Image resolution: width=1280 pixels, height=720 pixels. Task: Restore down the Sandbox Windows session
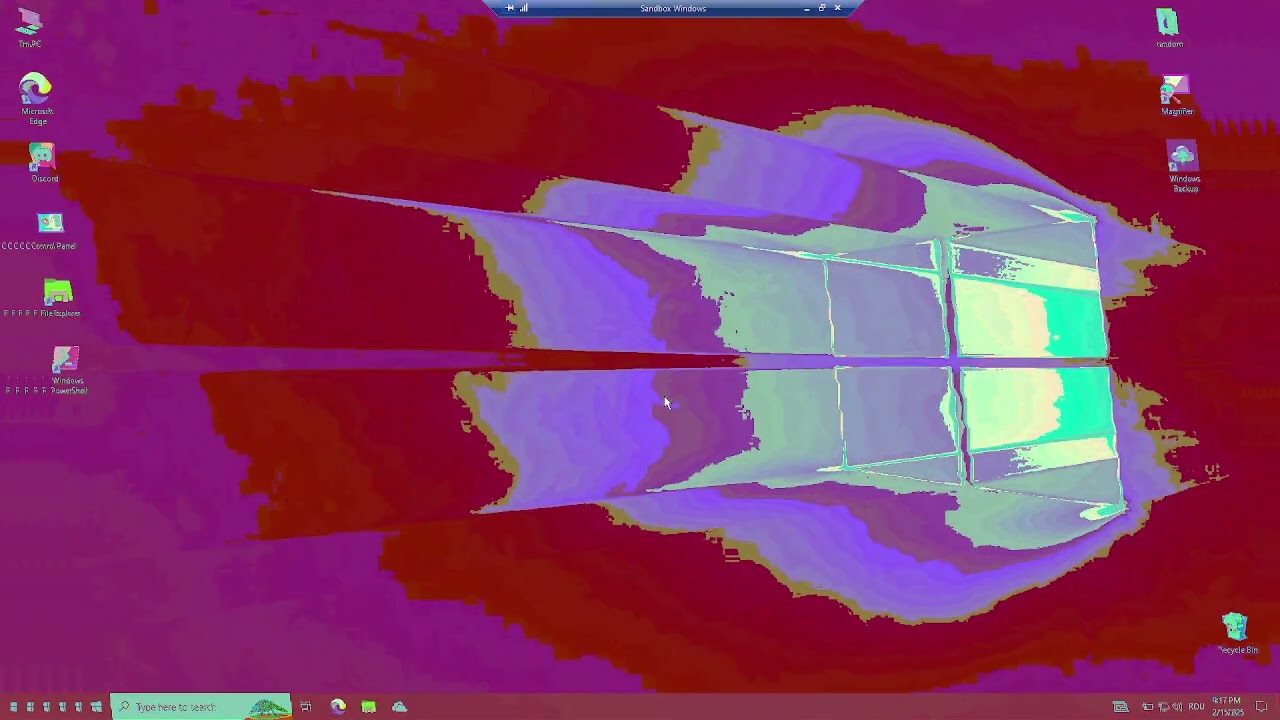[x=822, y=8]
